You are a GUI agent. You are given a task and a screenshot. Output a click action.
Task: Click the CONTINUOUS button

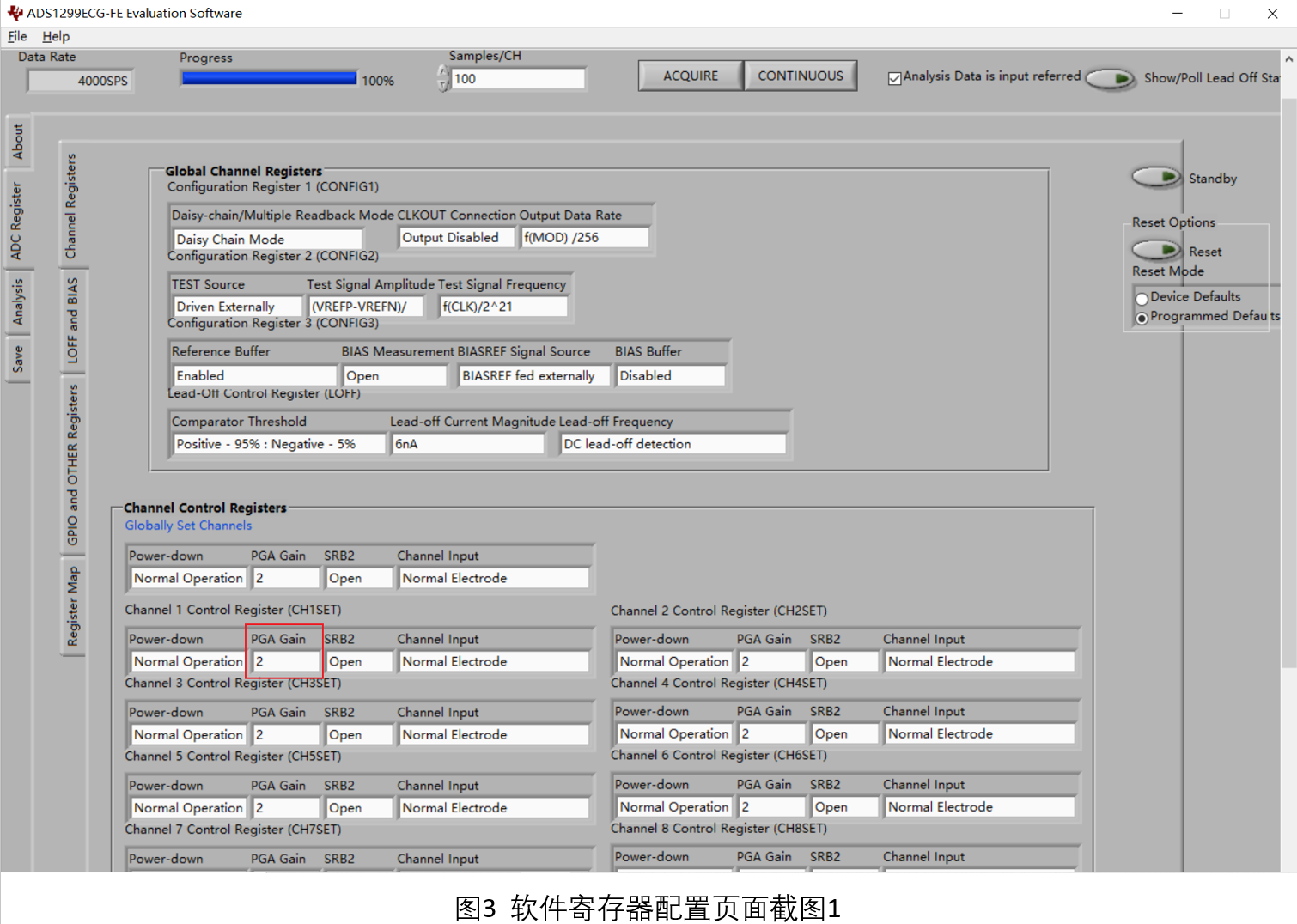(801, 76)
